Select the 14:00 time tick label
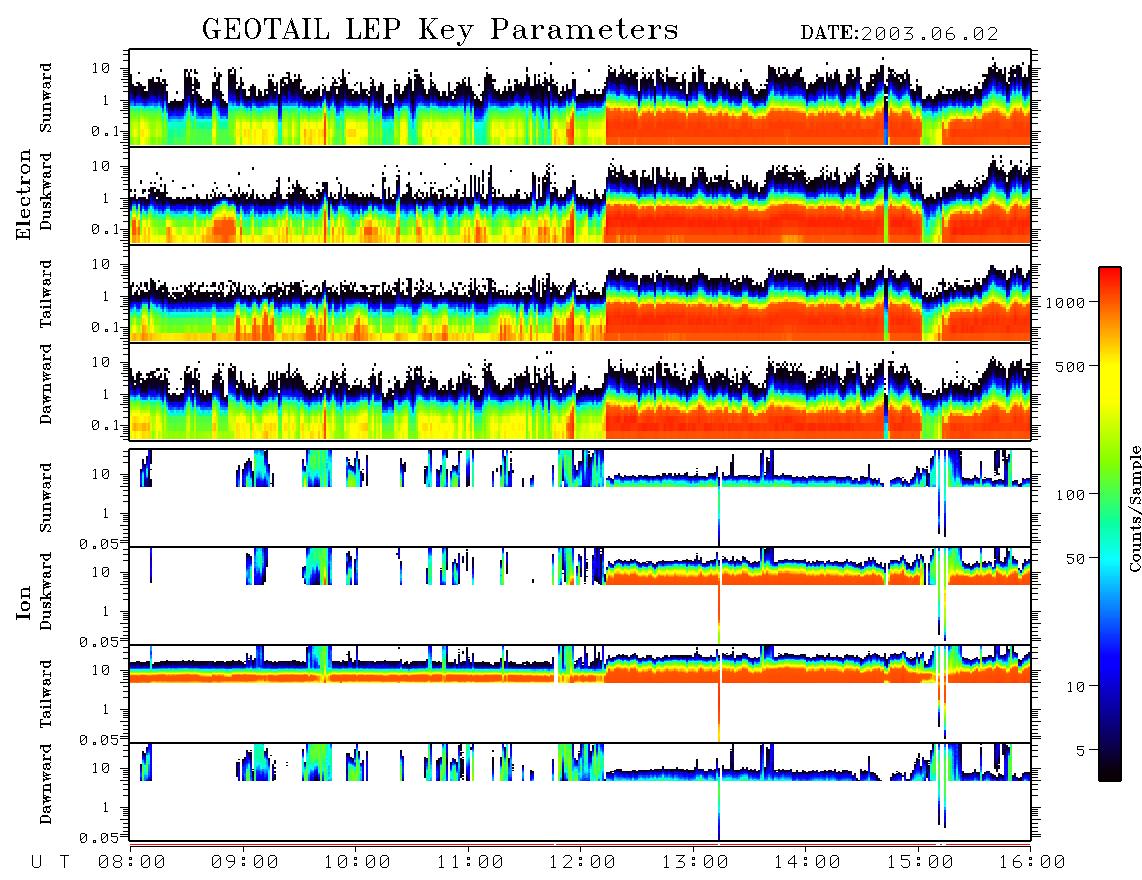The image size is (1142, 880). coord(807,862)
